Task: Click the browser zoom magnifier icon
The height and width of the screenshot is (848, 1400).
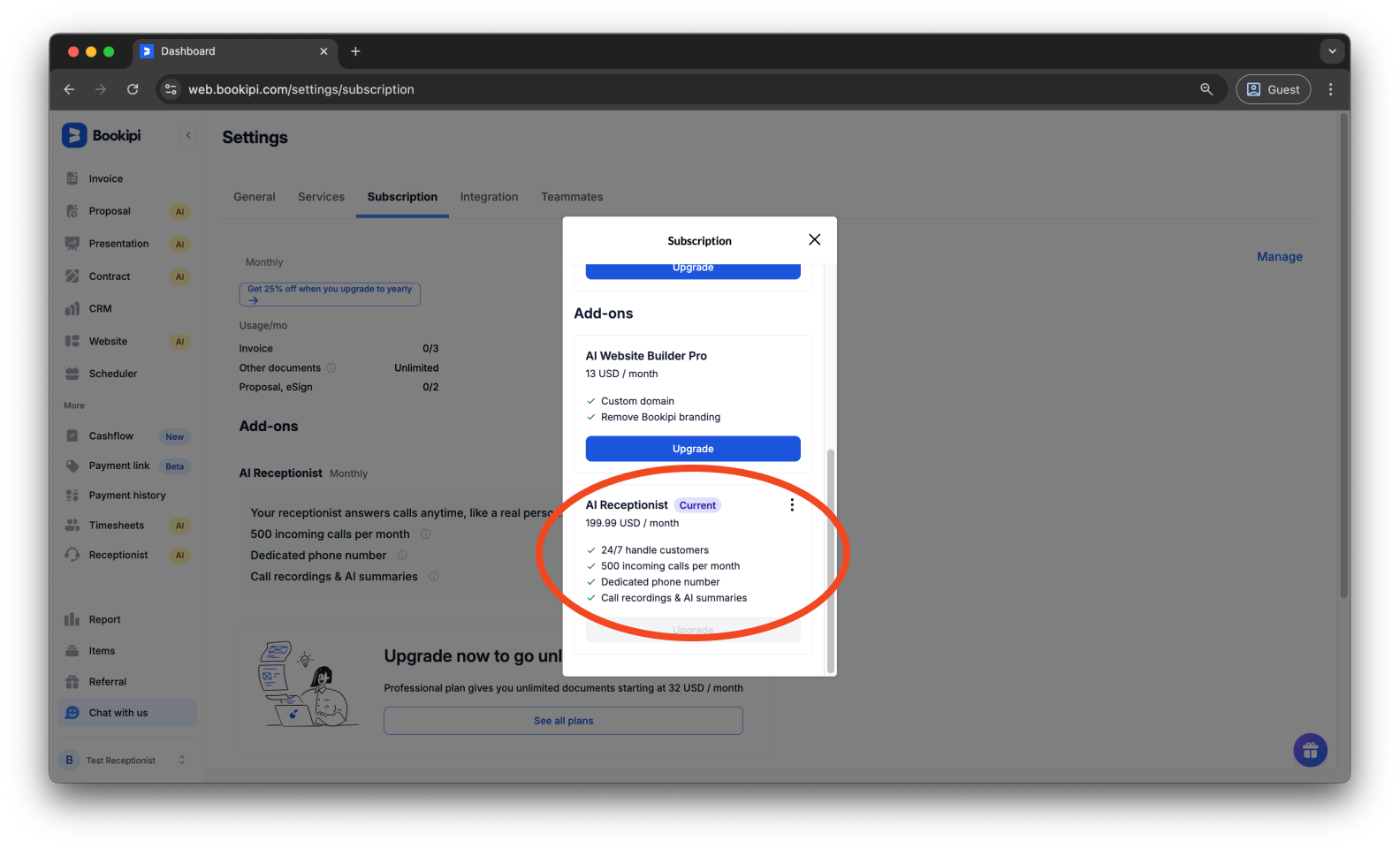Action: [1206, 89]
